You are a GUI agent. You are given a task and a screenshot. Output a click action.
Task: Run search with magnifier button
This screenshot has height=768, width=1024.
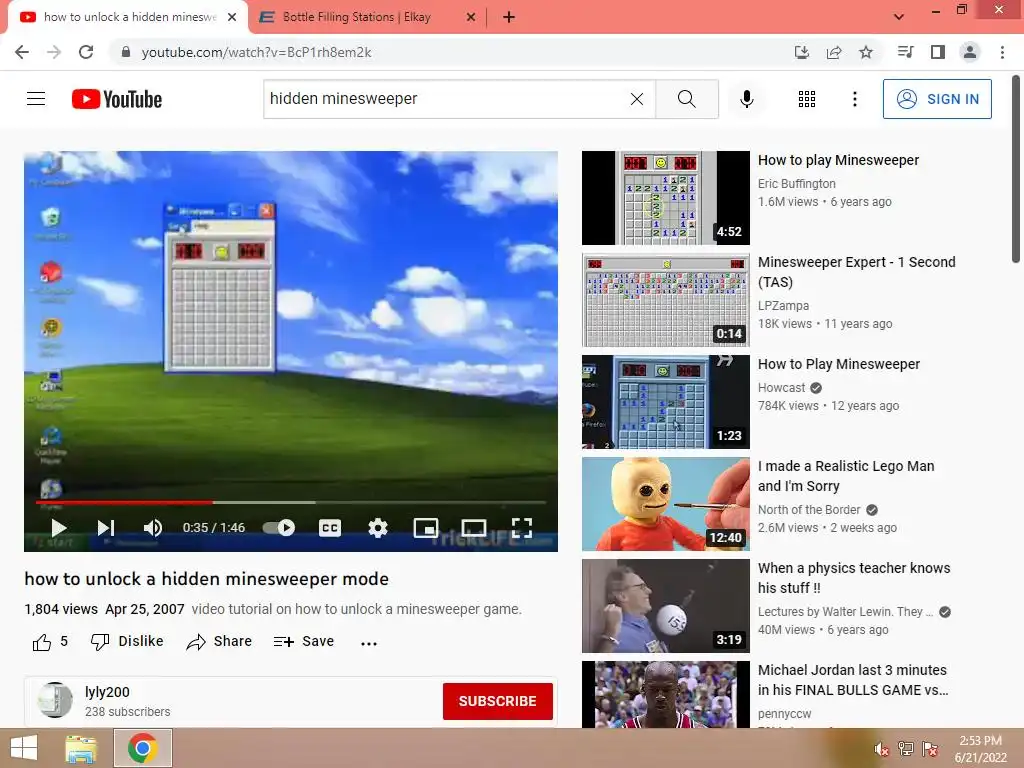[686, 99]
